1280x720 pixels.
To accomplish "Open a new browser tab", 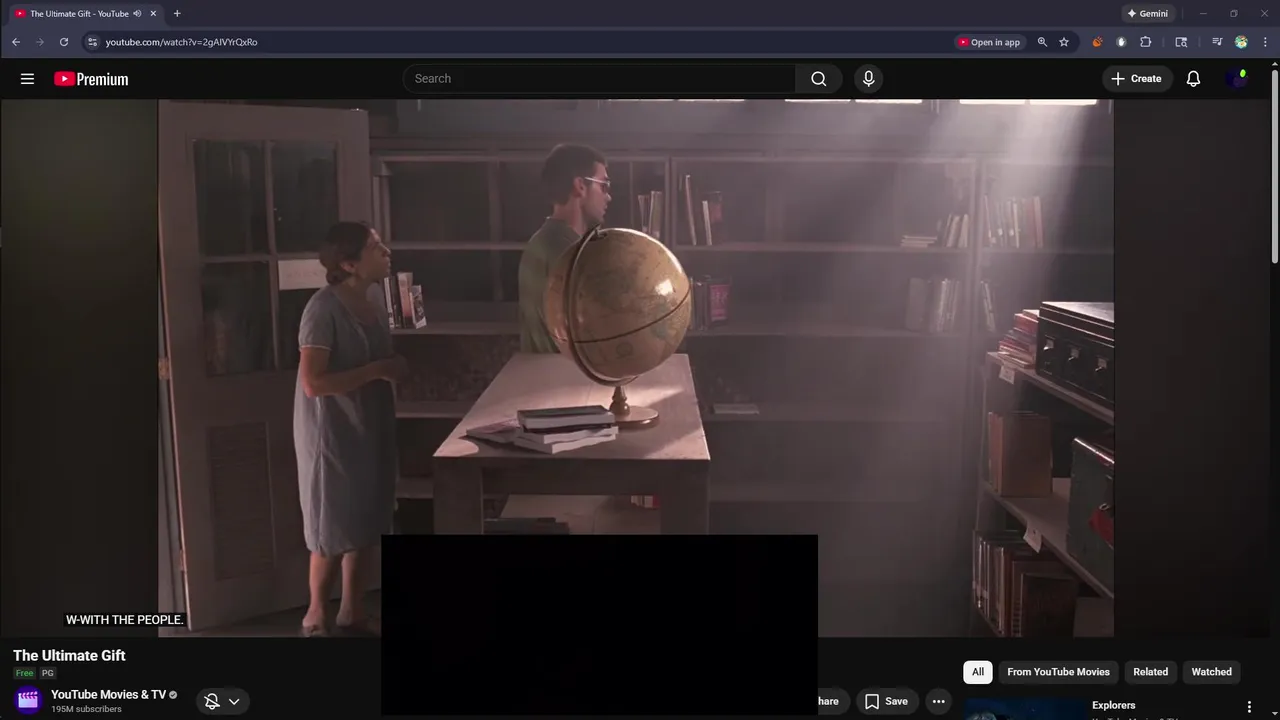I will click(x=177, y=14).
